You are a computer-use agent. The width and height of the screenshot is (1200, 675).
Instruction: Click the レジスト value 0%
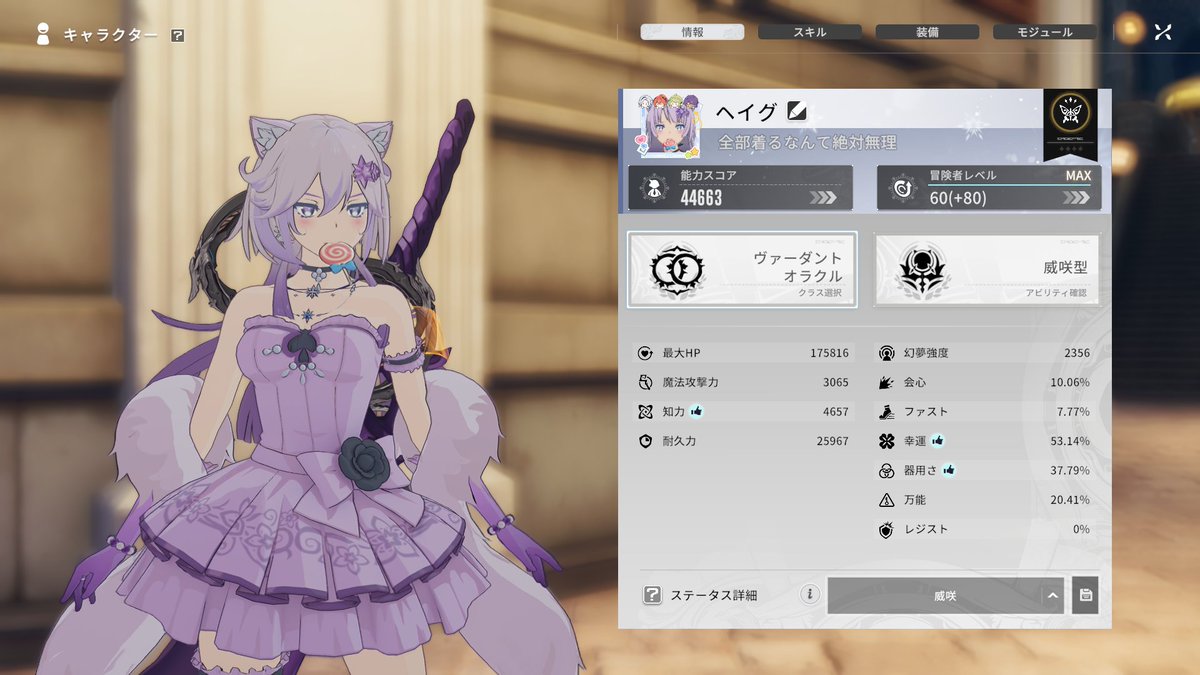(x=1081, y=529)
